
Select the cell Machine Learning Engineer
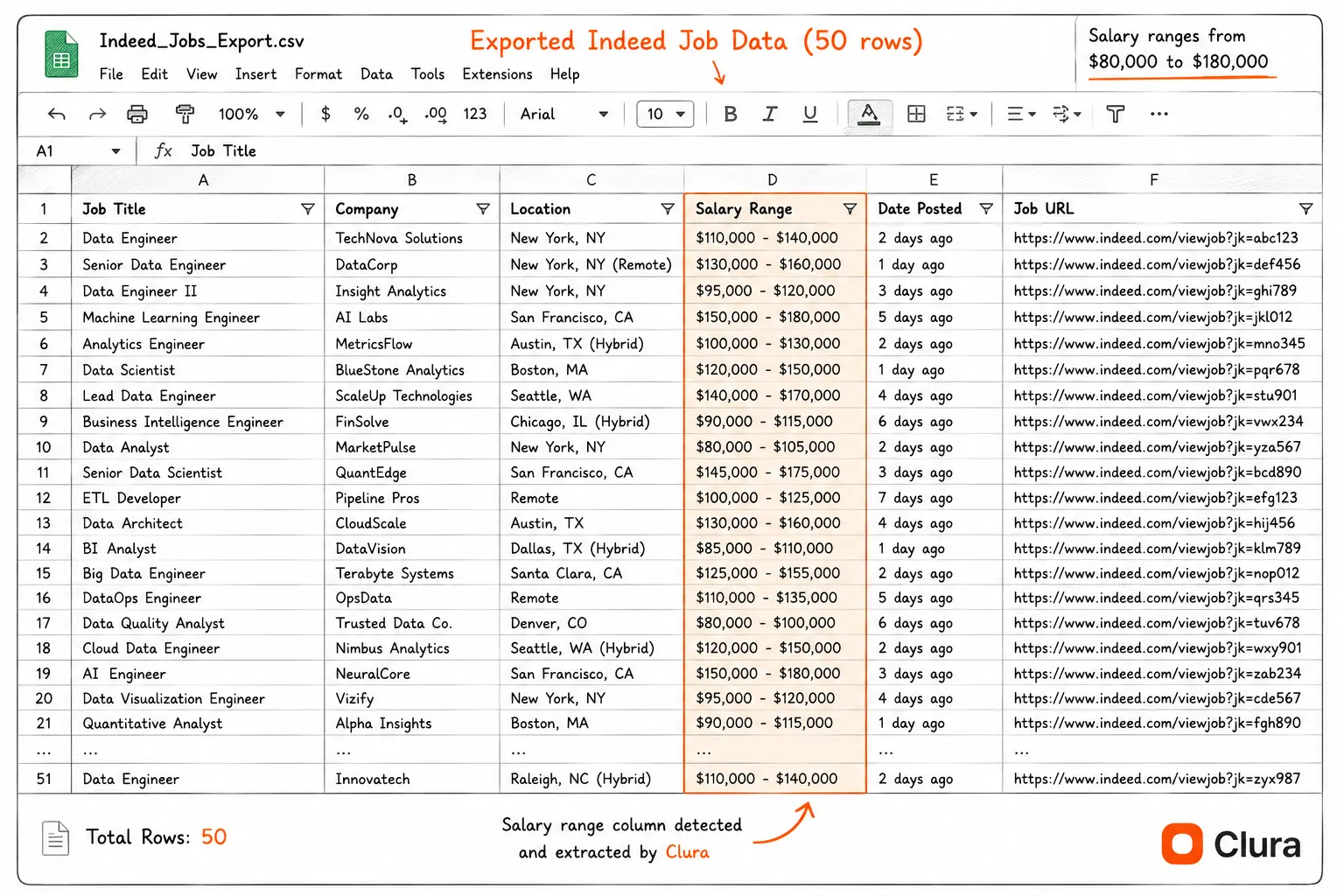click(x=198, y=318)
